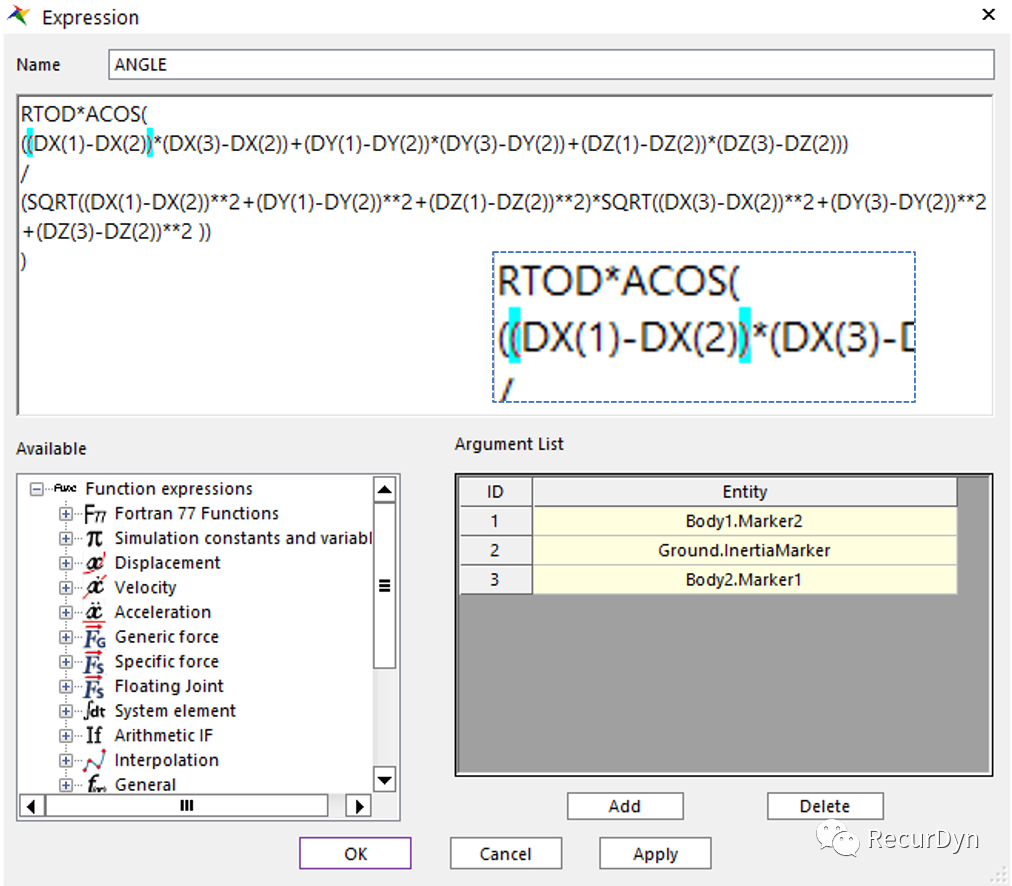
Task: Expand the Arithmetic IF node
Action: point(66,736)
